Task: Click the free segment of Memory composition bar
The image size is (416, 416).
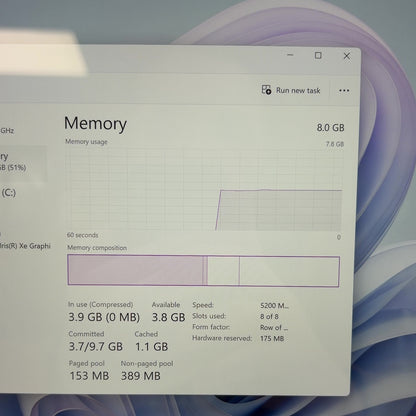Action: [x=289, y=271]
